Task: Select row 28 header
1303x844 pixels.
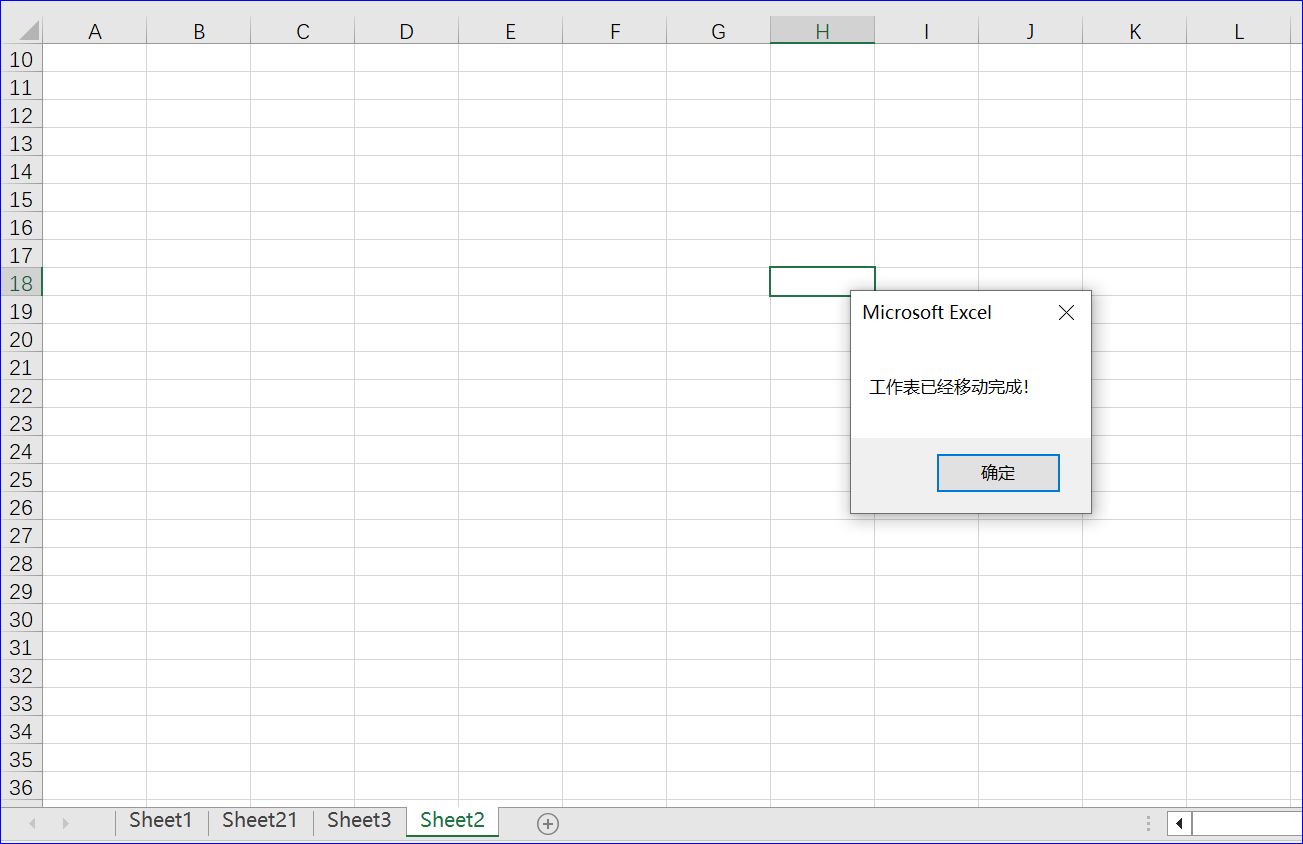Action: click(x=21, y=563)
